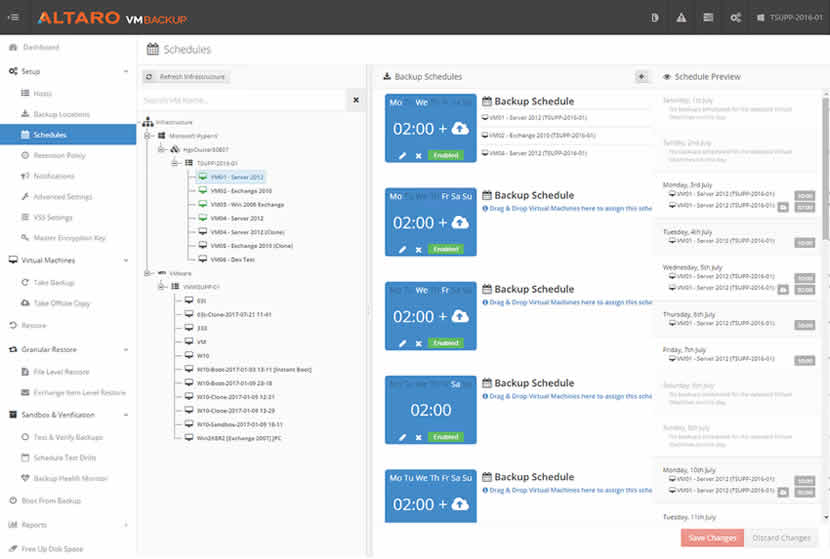
Task: Delete the Mo We schedule via x icon
Action: (419, 156)
